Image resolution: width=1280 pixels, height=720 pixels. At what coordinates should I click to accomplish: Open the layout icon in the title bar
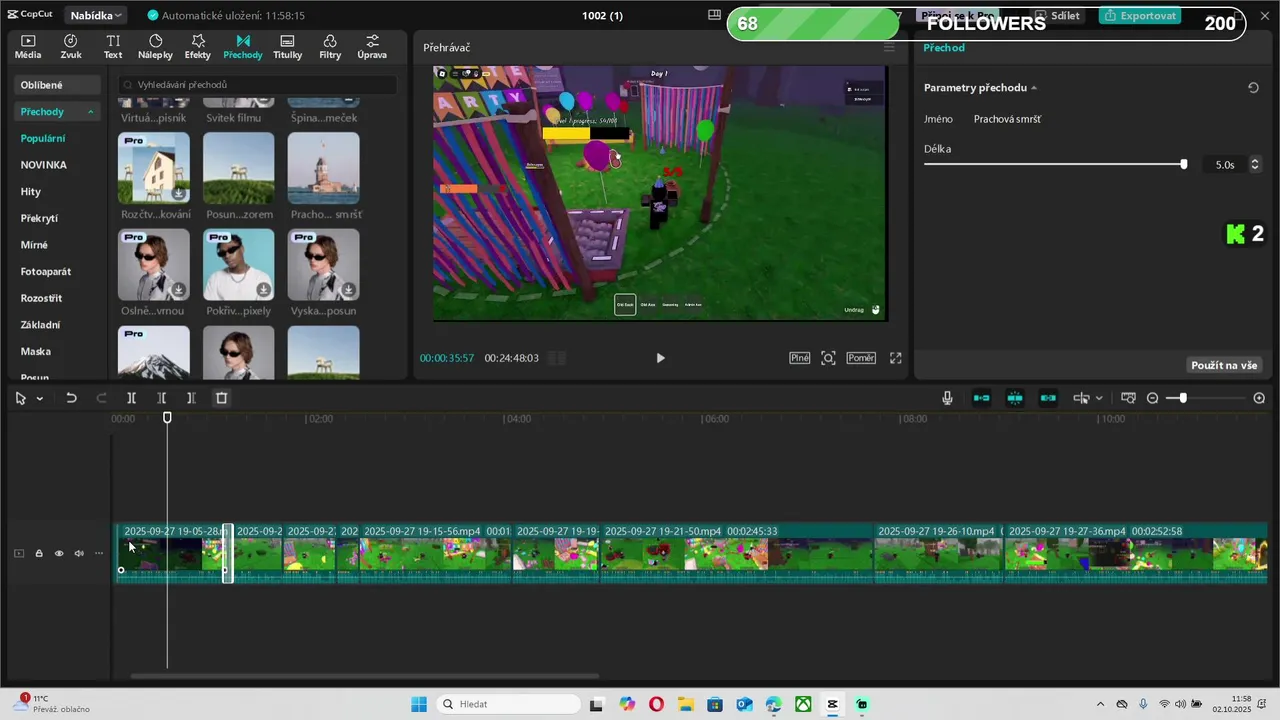(x=714, y=15)
